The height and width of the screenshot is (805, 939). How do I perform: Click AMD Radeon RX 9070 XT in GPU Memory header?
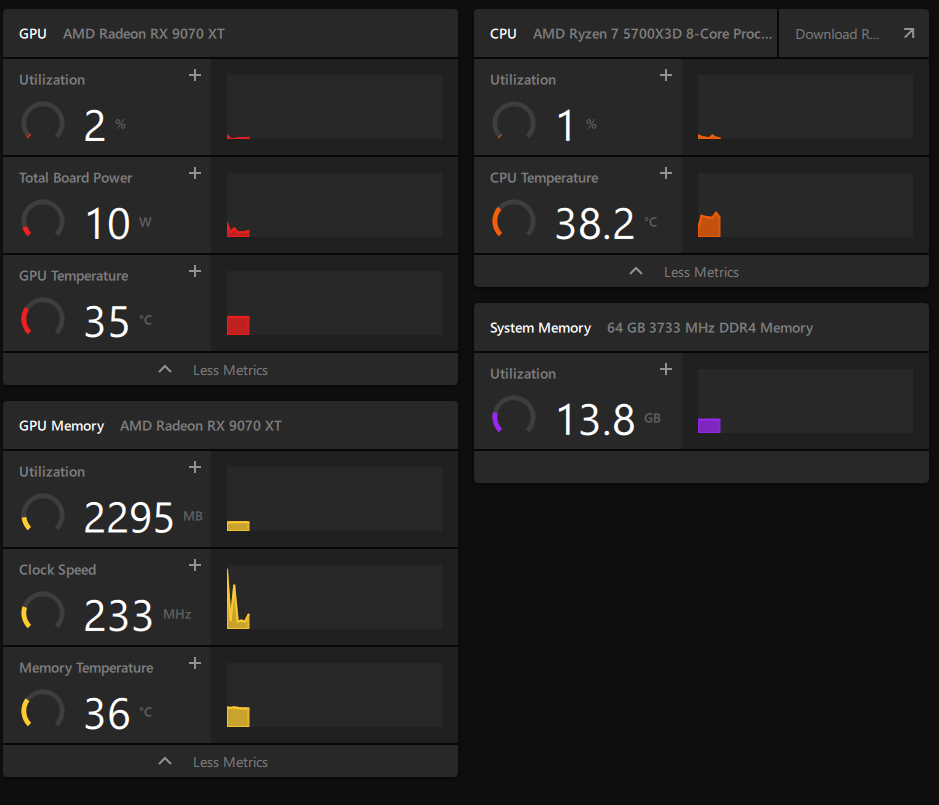tap(201, 426)
